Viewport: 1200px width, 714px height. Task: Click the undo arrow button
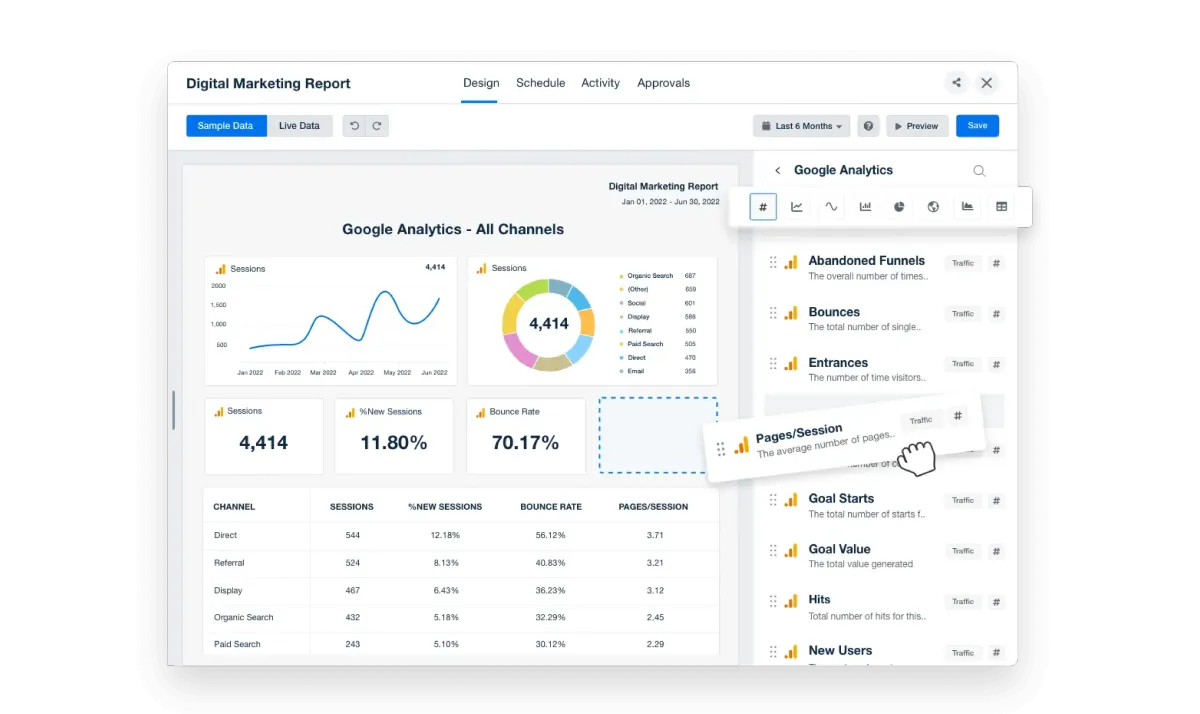pos(354,126)
